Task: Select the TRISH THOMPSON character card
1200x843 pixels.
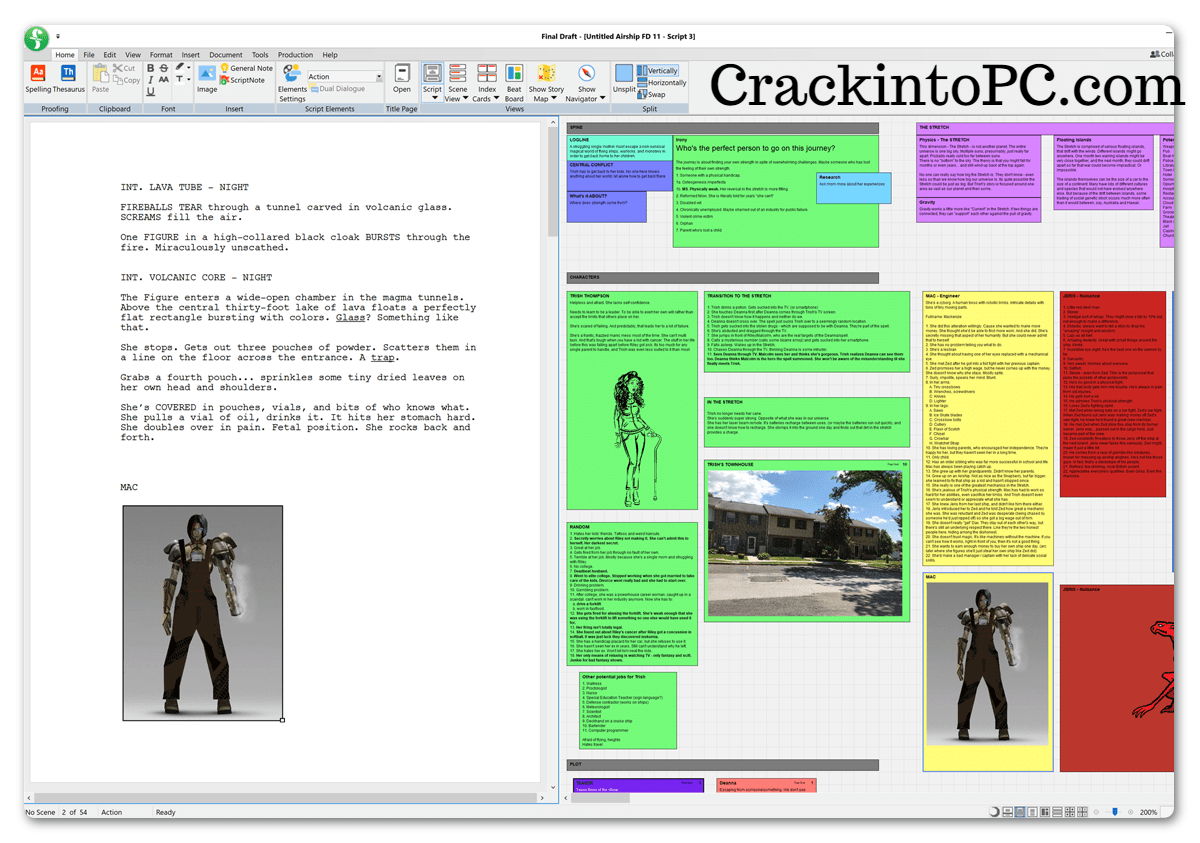Action: coord(633,400)
